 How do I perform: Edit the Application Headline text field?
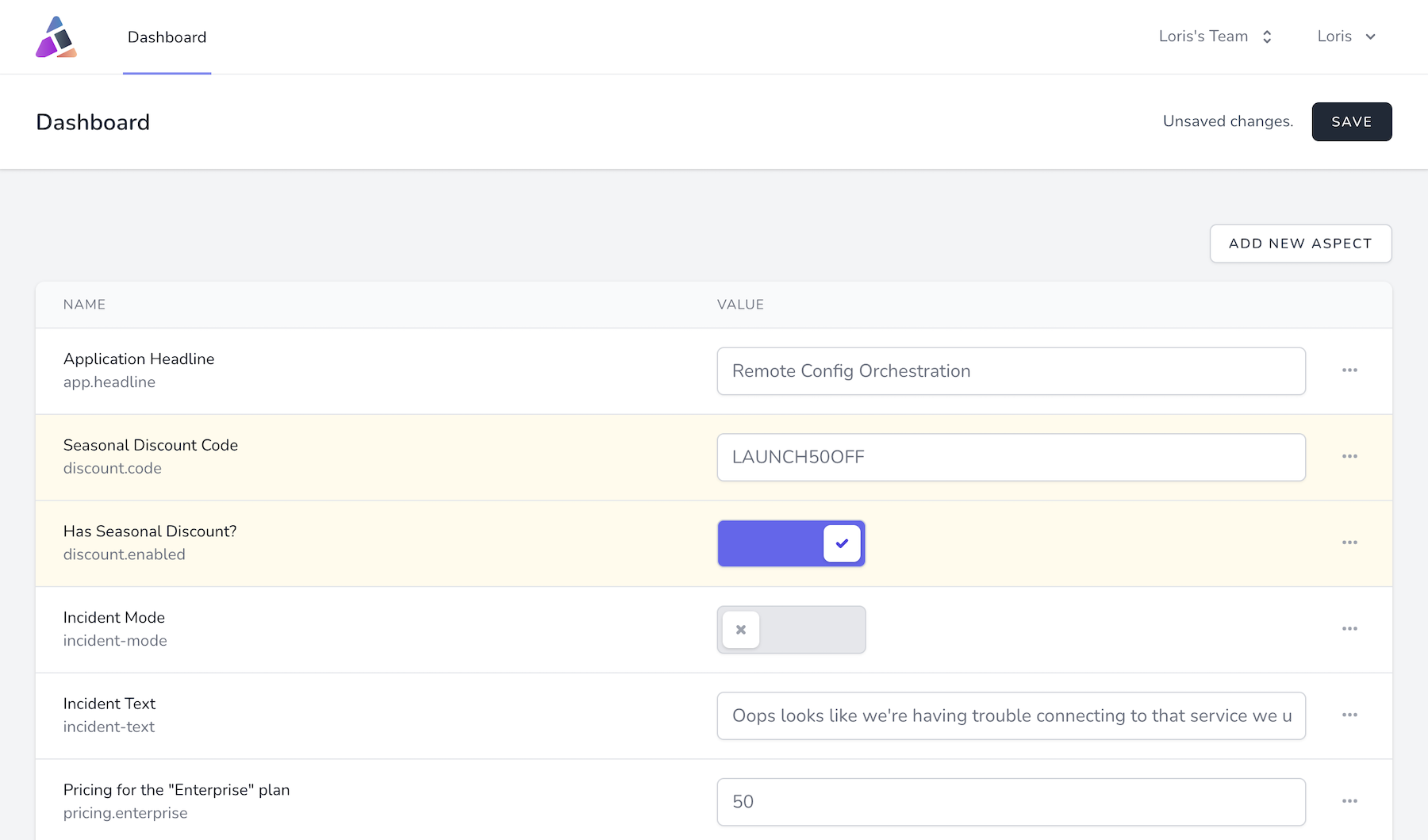coord(1011,371)
